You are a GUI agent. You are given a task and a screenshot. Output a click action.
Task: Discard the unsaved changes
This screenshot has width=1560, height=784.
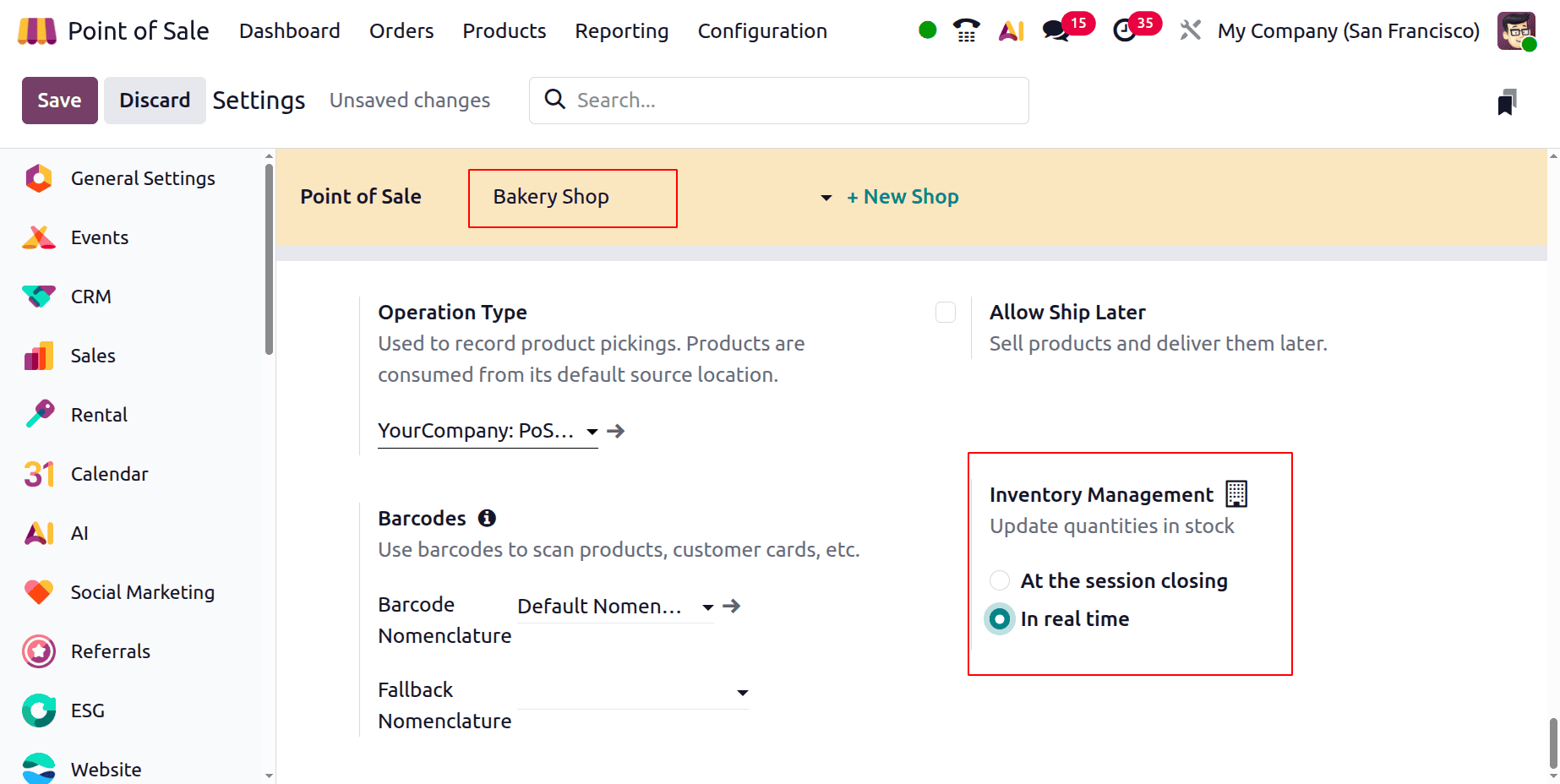(x=155, y=101)
